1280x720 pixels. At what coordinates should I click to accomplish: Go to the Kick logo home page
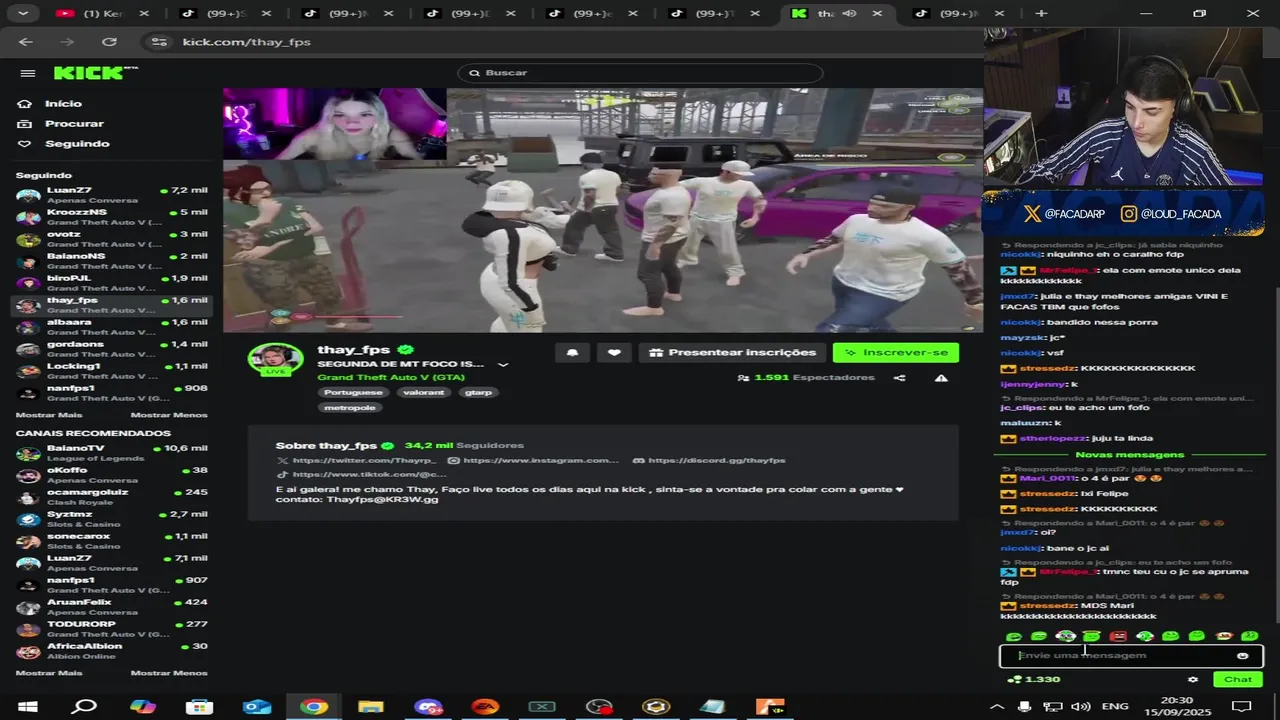(95, 73)
